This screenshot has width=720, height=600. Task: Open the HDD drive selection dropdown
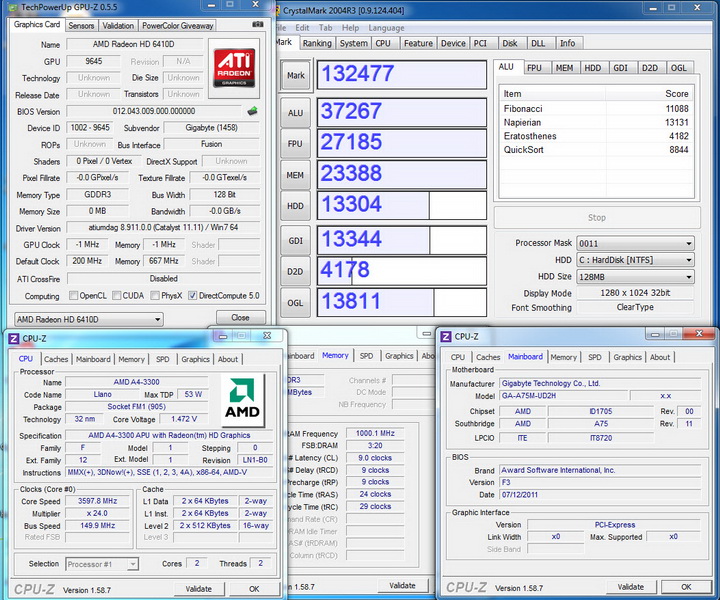635,260
